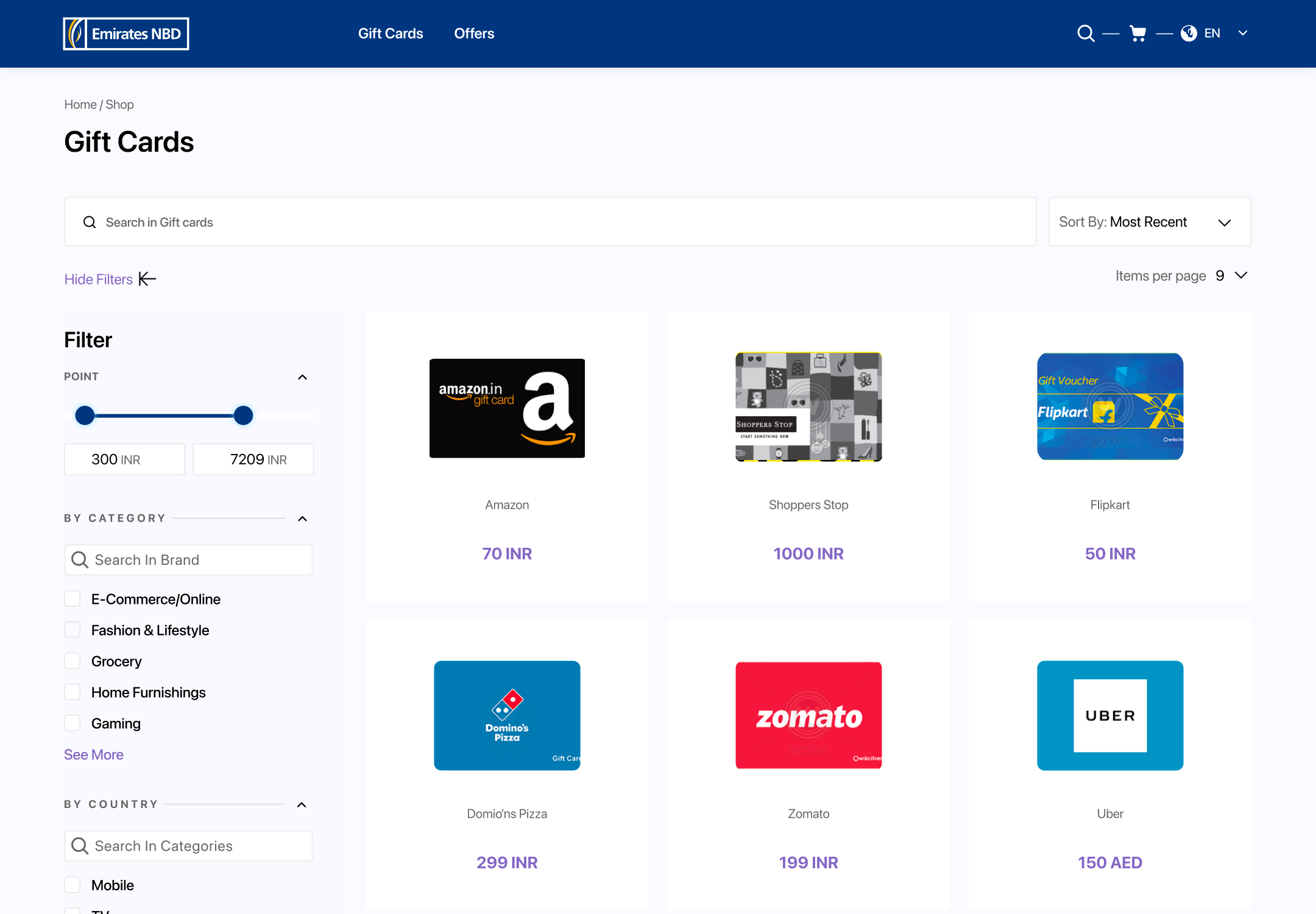Viewport: 1316px width, 914px height.
Task: Open the Sort By Most Recent dropdown
Action: tap(1149, 222)
